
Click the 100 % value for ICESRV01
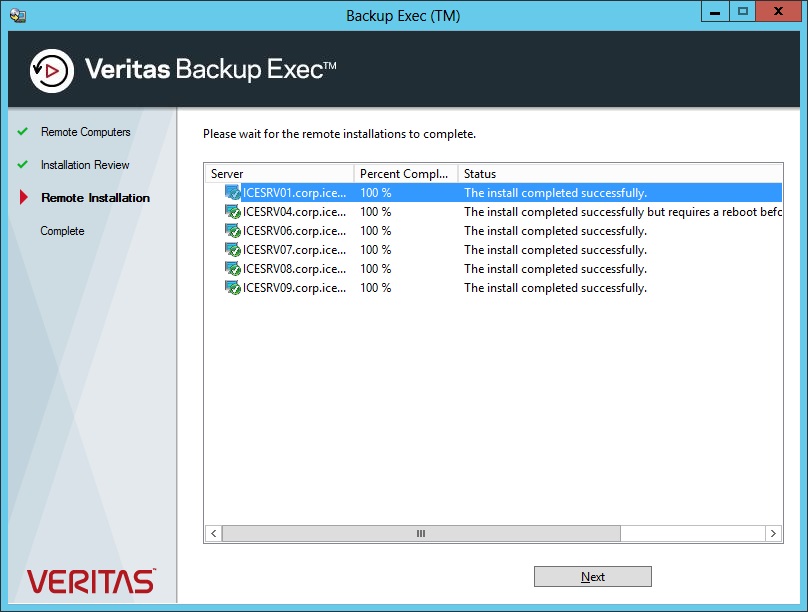click(376, 193)
